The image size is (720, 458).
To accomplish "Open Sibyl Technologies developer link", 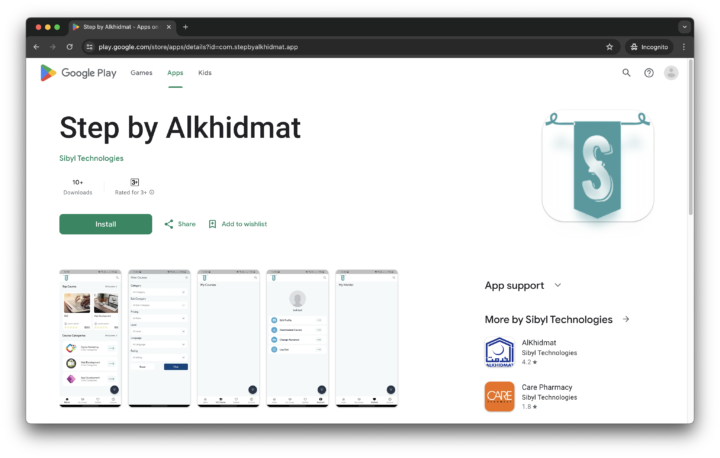I will pos(91,158).
